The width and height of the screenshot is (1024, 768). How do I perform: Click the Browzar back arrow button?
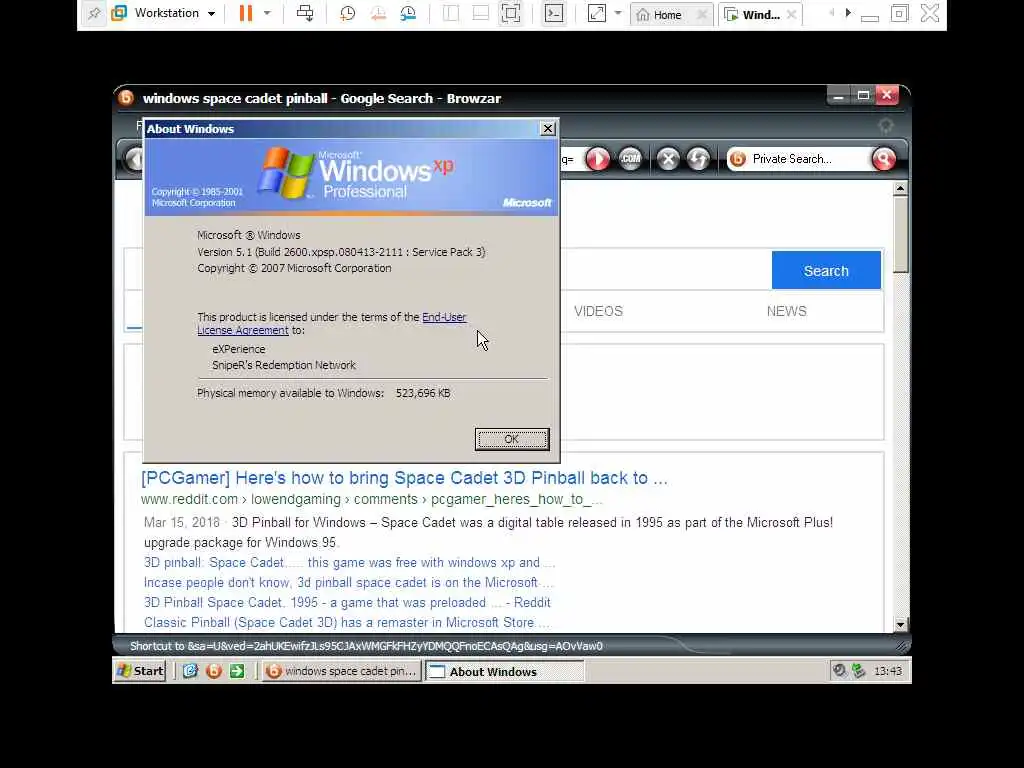(x=135, y=159)
